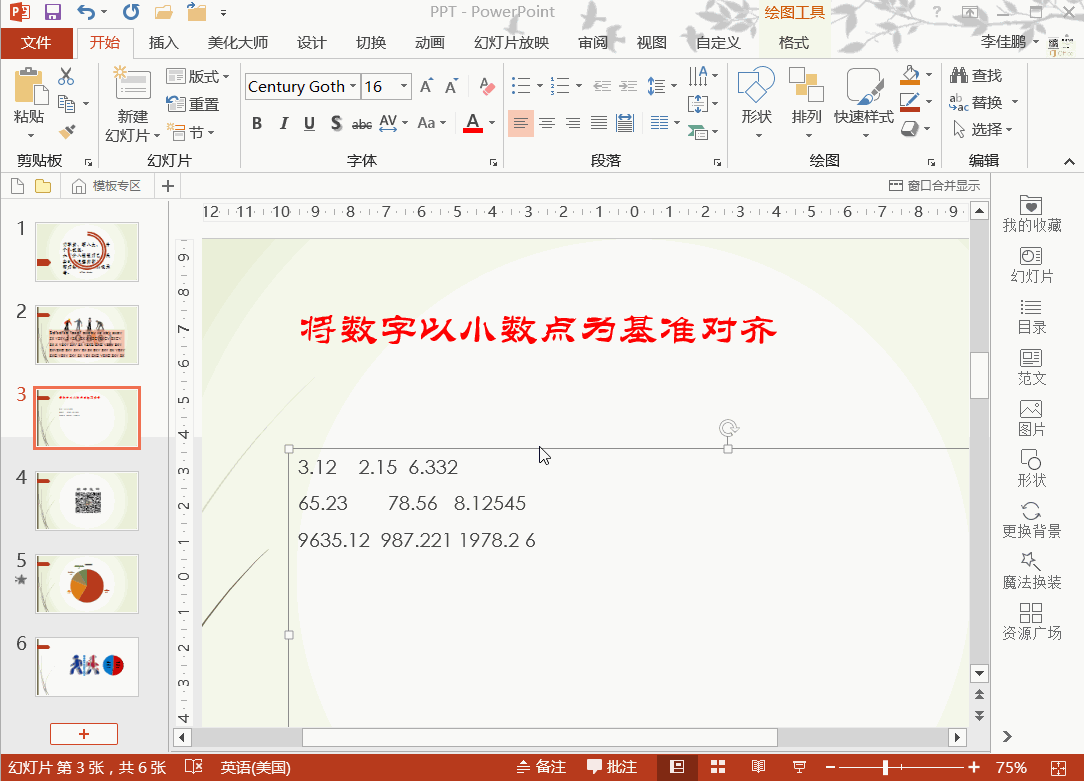The height and width of the screenshot is (781, 1084).
Task: Switch to the 设计 Design tab
Action: (311, 43)
